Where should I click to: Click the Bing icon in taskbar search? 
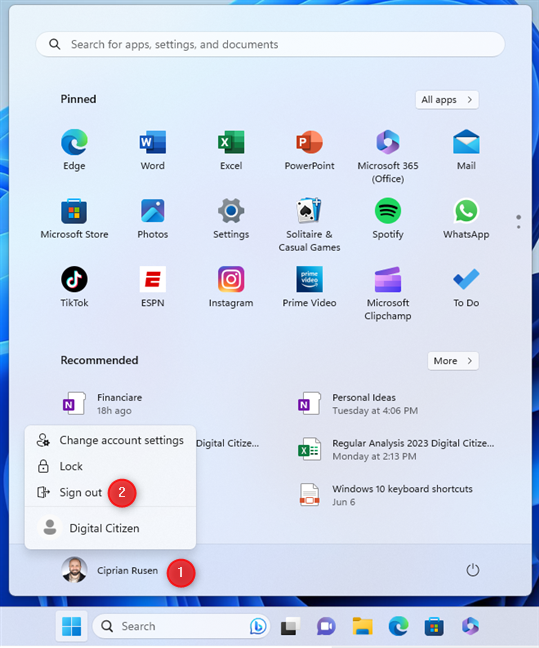tap(258, 627)
